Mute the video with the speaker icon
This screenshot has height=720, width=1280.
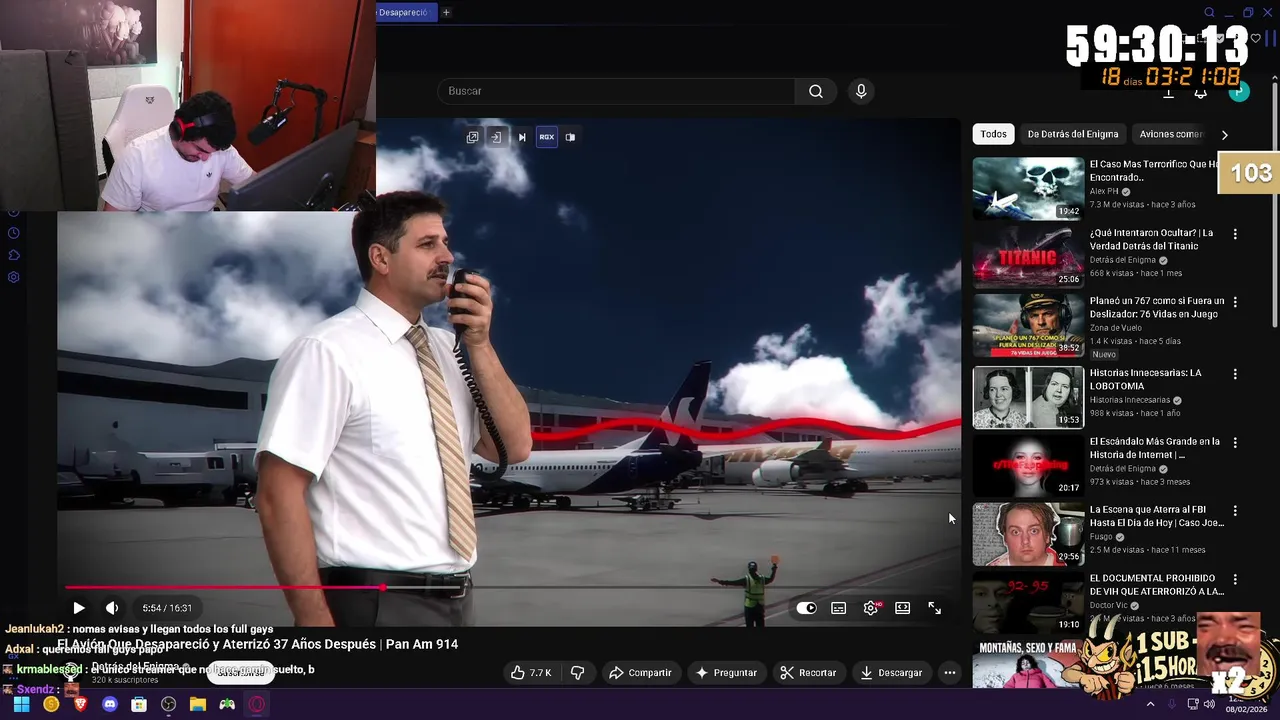click(112, 608)
